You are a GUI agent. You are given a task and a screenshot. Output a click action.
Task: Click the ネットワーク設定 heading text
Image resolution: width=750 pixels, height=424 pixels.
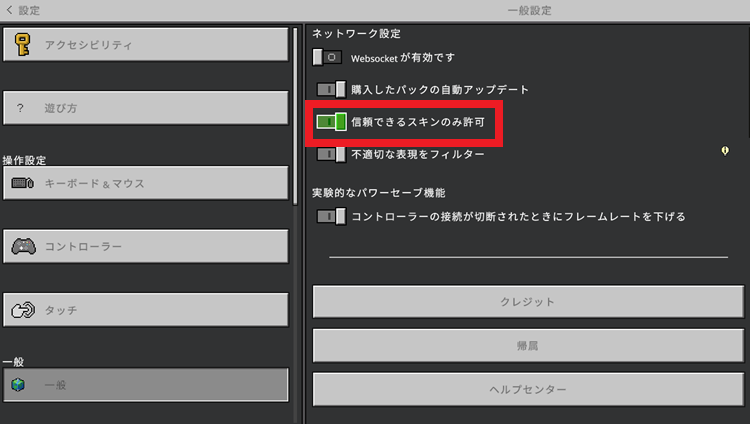[356, 33]
